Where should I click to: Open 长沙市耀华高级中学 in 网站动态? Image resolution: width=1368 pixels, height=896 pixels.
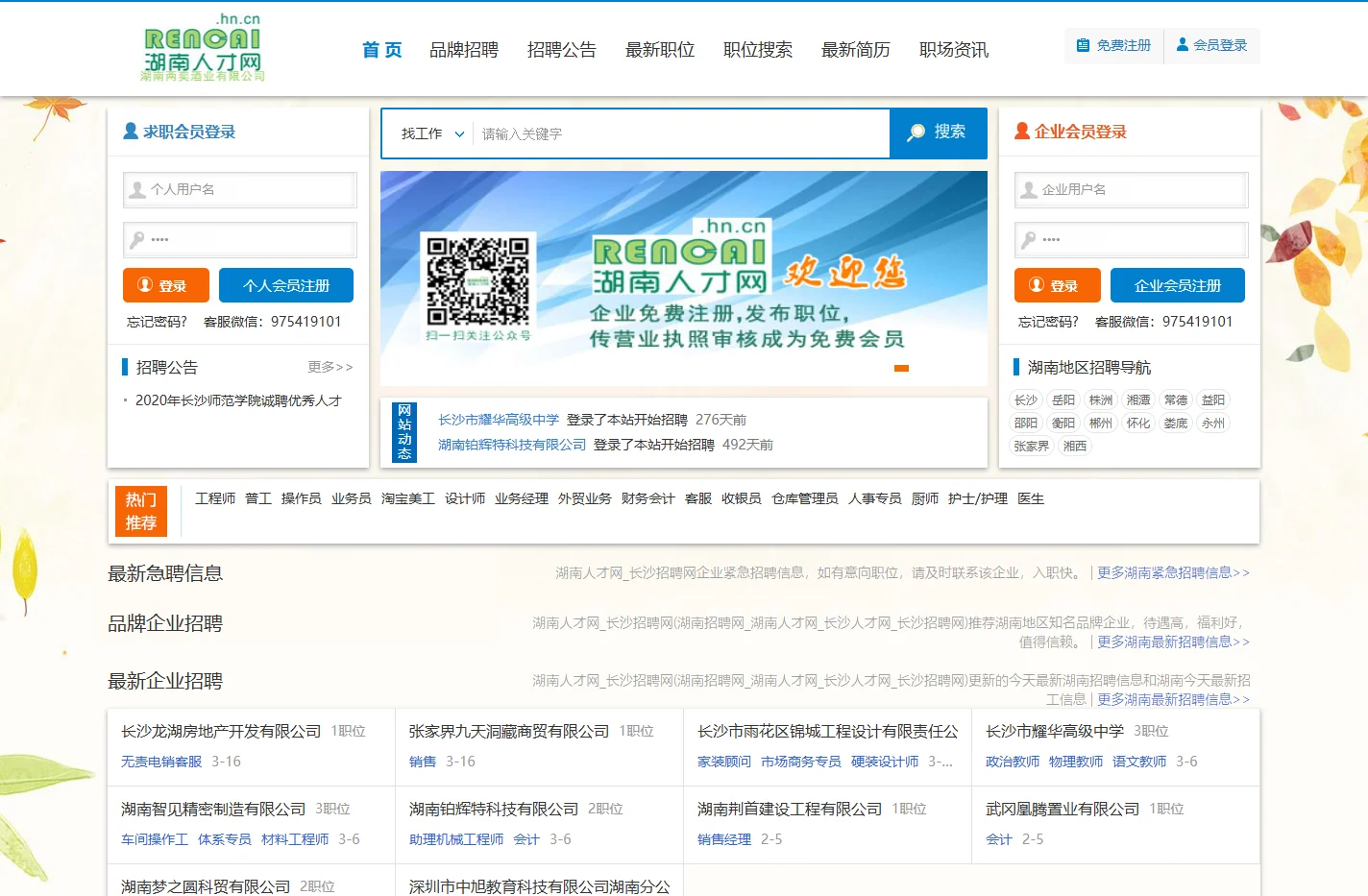point(499,420)
